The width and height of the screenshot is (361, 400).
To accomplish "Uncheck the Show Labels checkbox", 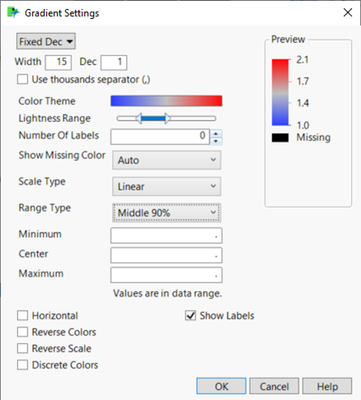I will [x=190, y=315].
